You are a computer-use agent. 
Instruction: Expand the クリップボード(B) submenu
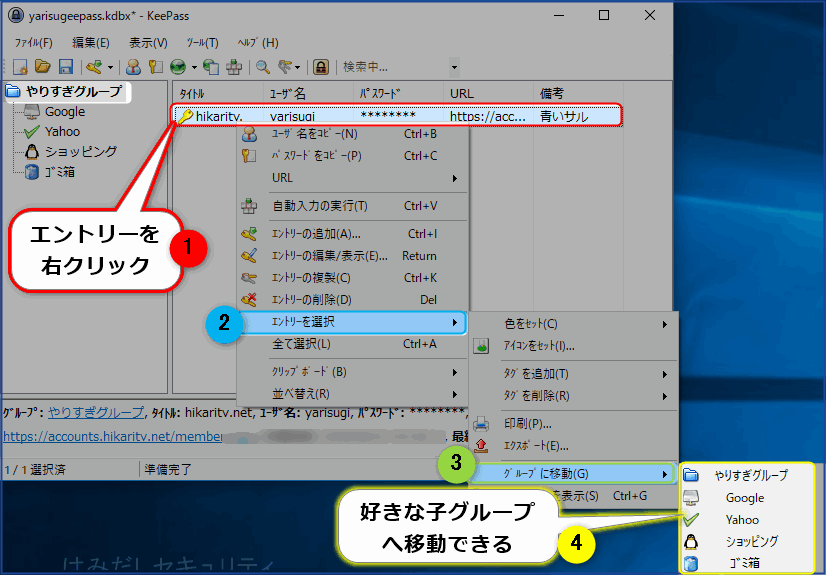[352, 372]
